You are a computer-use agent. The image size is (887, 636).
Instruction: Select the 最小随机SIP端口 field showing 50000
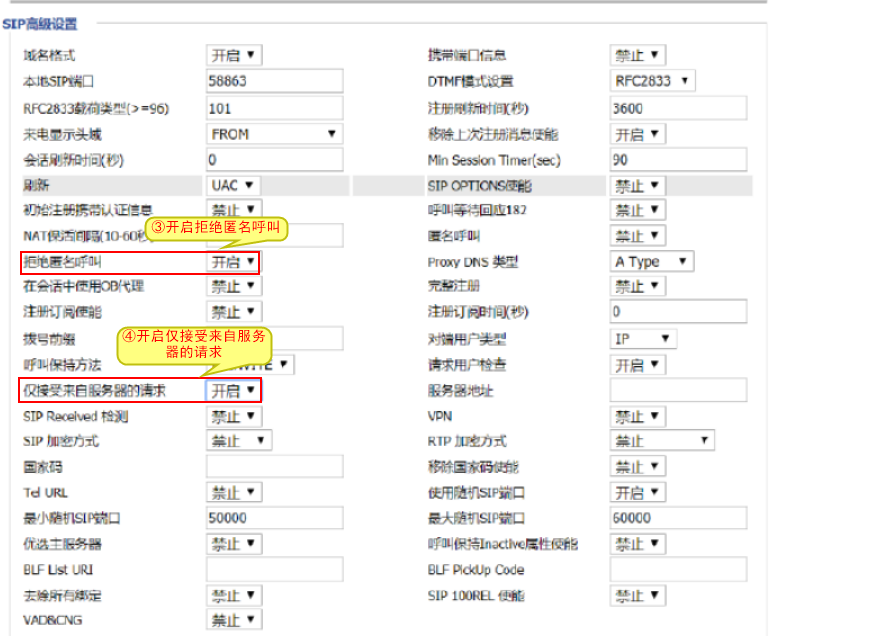point(274,518)
